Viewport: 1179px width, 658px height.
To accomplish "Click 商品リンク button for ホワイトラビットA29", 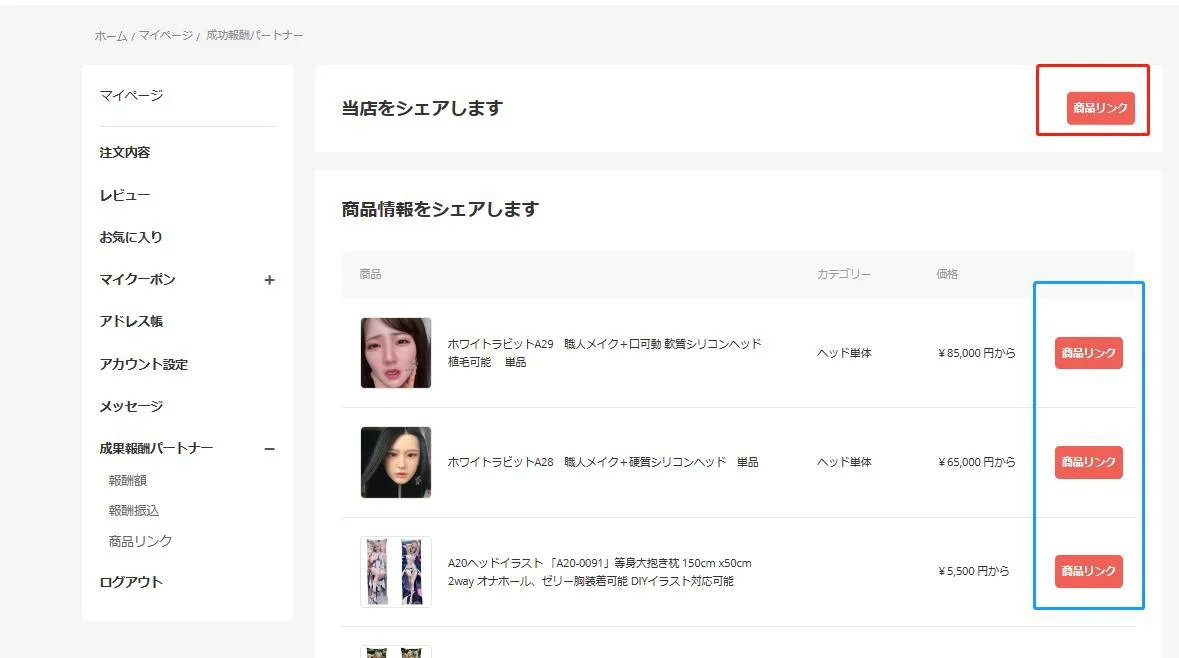I will click(x=1088, y=353).
